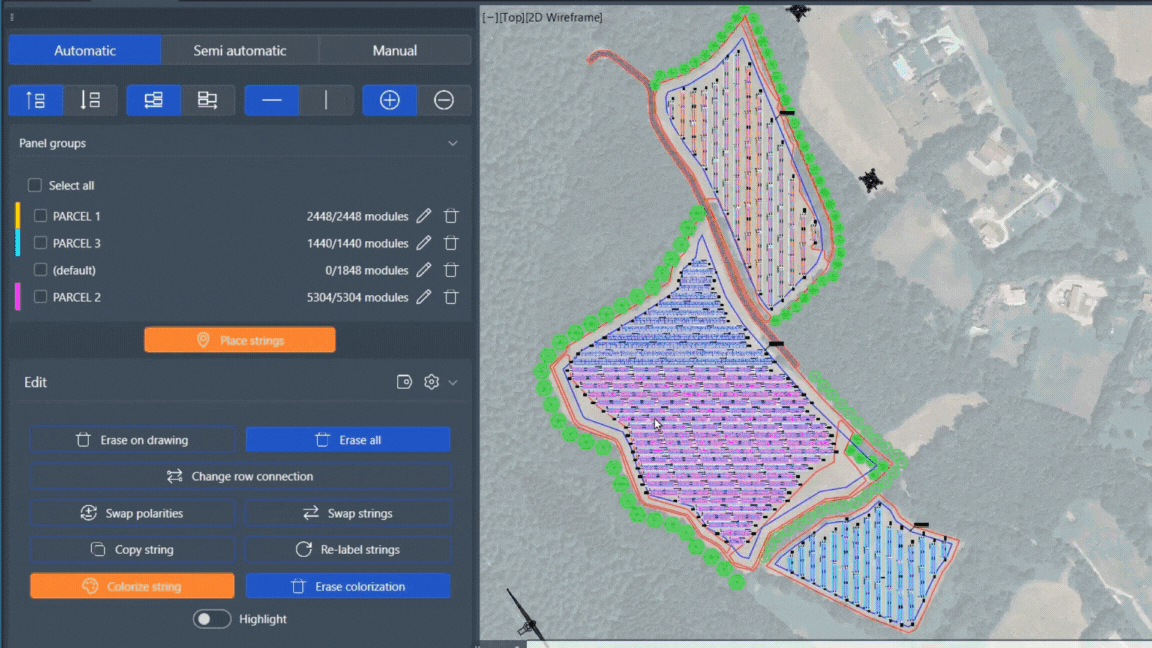
Task: Tick the Select all checkbox
Action: (x=35, y=185)
